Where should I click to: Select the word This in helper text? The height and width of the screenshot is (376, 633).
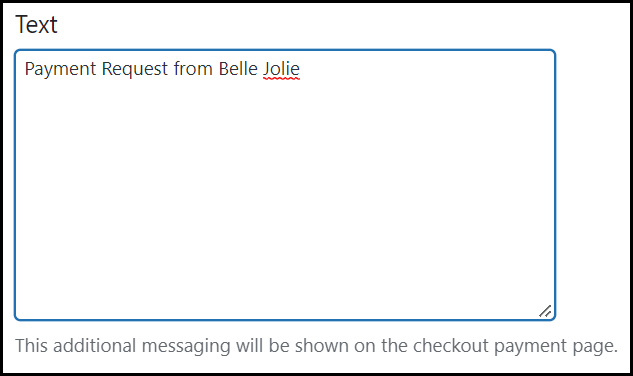(31, 346)
